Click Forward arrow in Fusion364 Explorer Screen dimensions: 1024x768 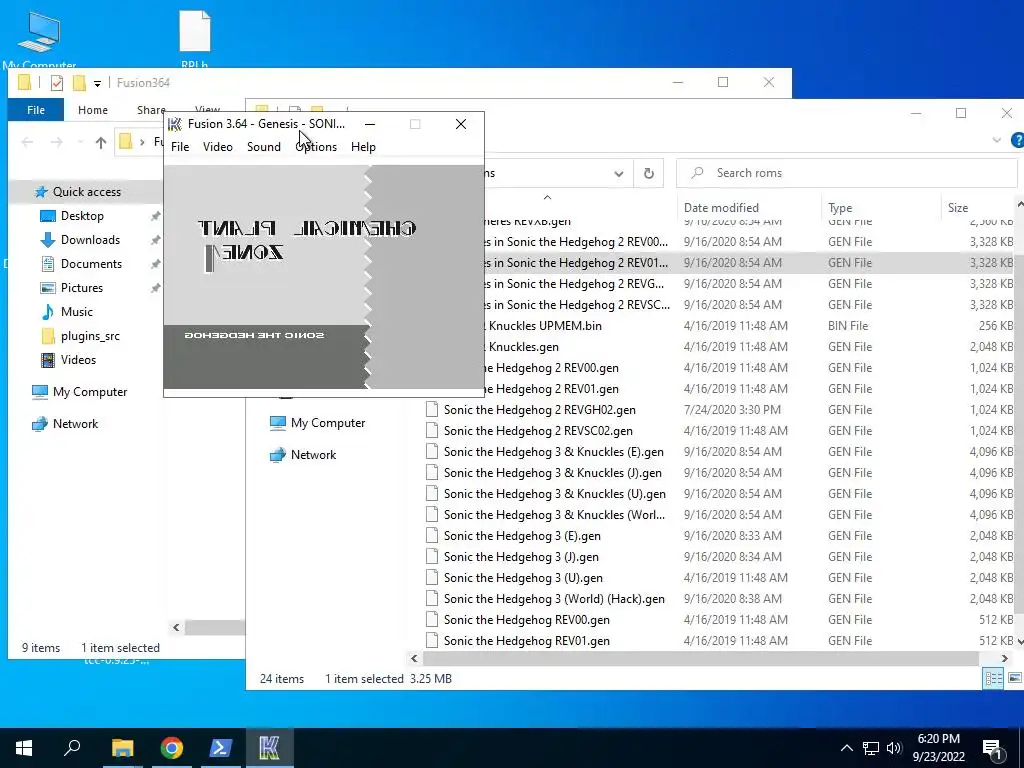click(x=57, y=142)
